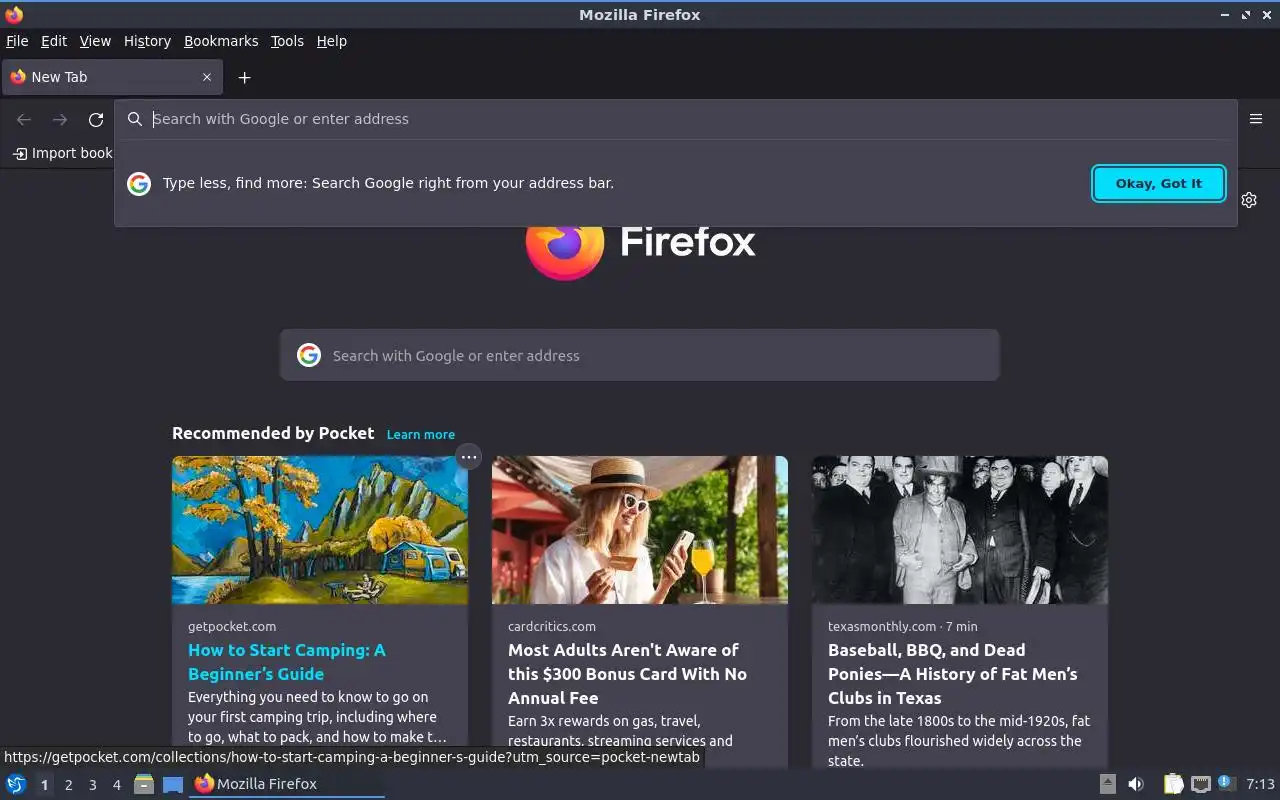1280x800 pixels.
Task: Open the Firefox hamburger application menu
Action: click(1256, 119)
